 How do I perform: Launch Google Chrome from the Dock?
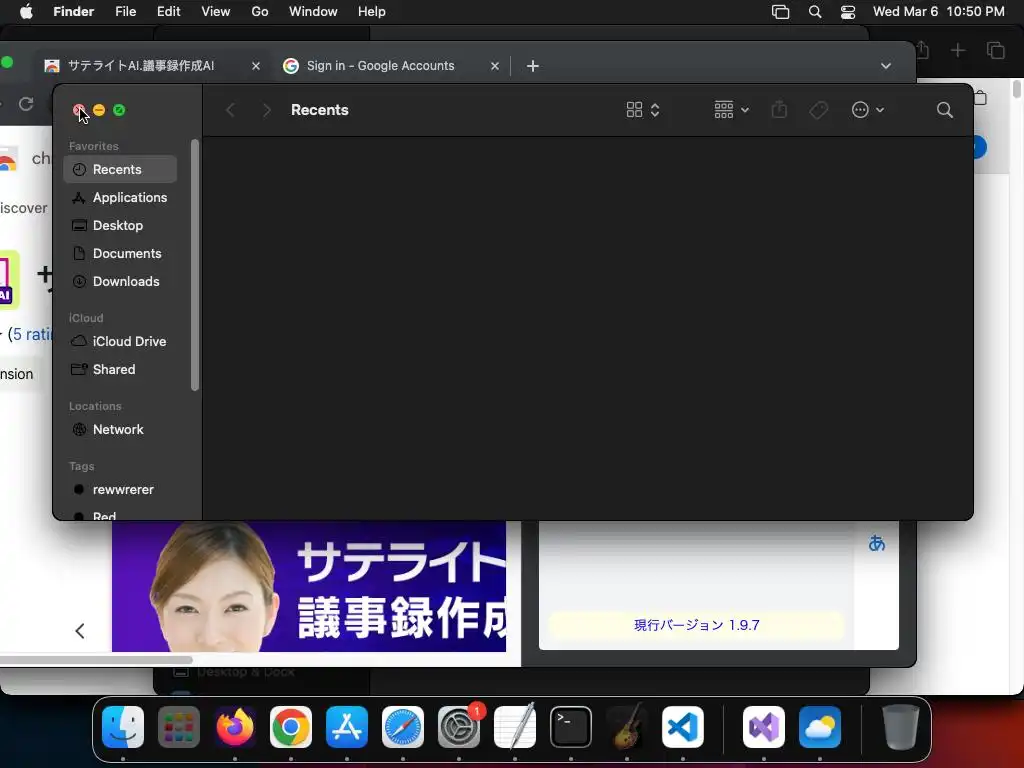tap(291, 727)
